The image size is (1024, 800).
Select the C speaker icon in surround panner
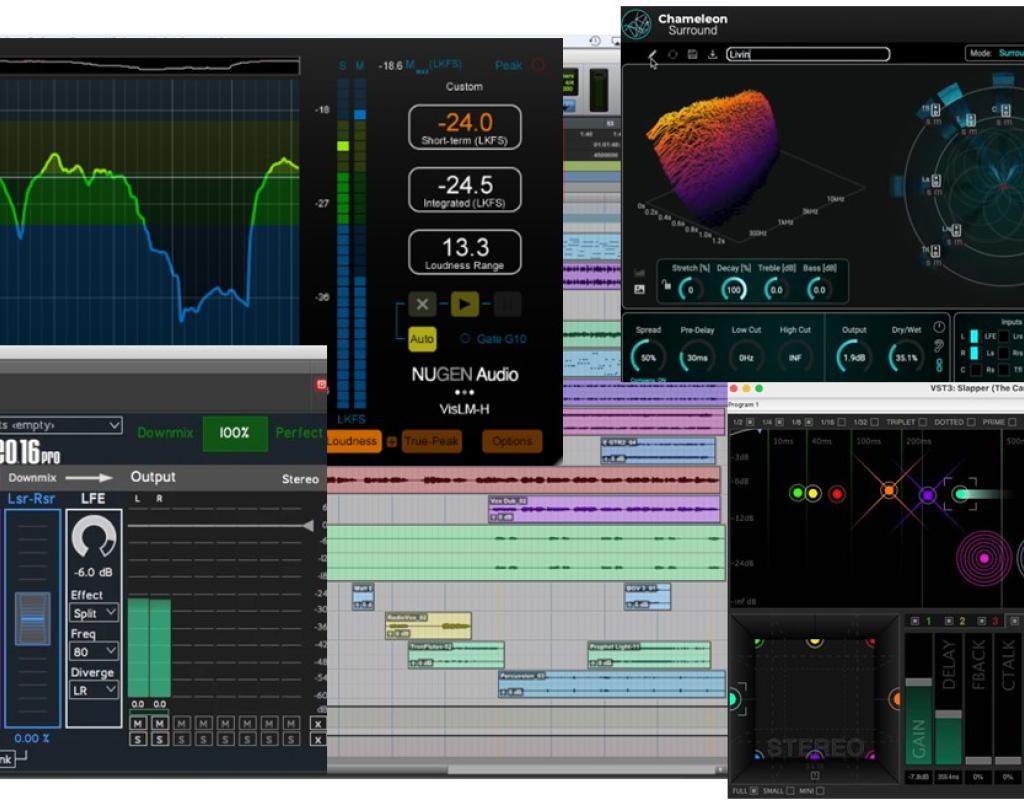(1005, 111)
